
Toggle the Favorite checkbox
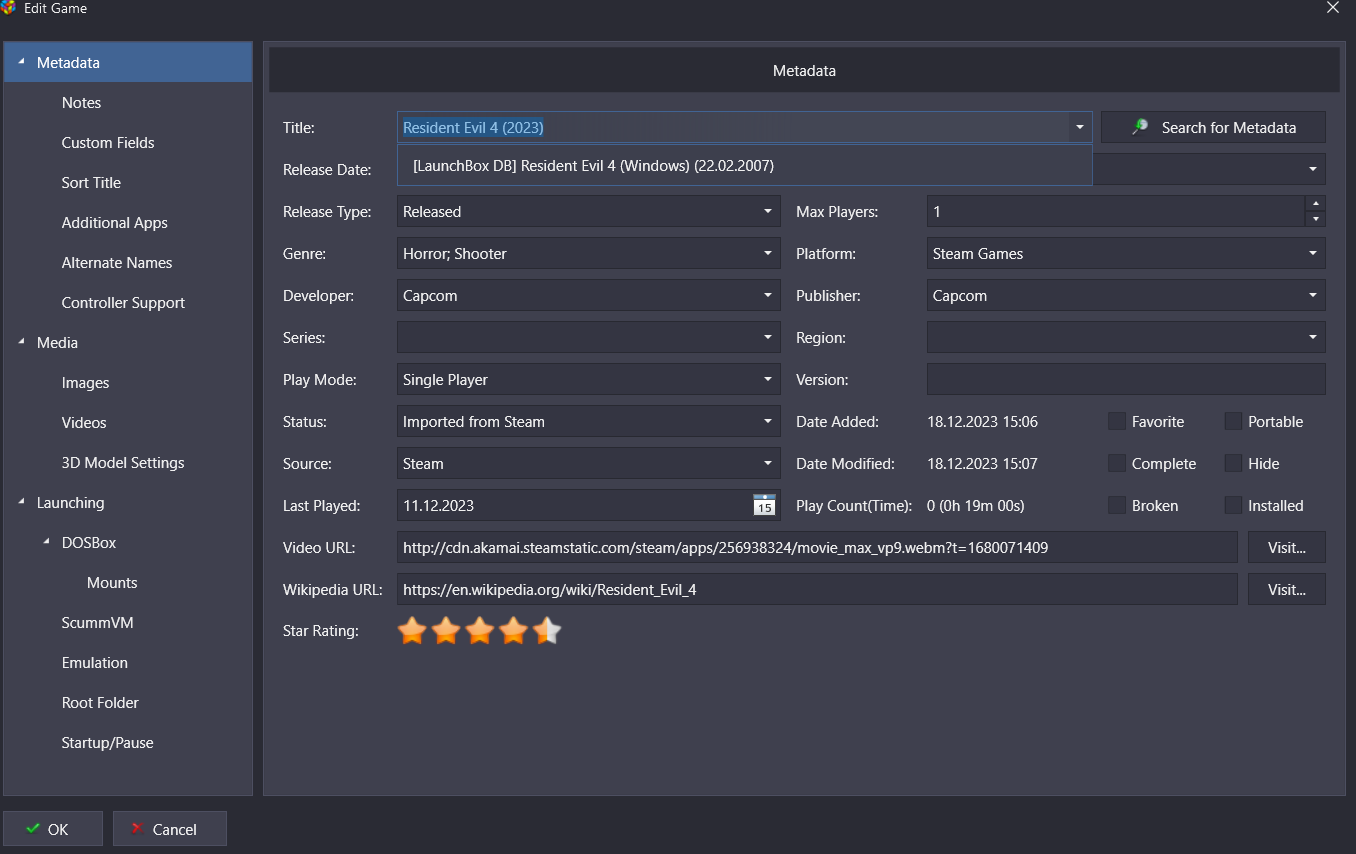point(1117,422)
